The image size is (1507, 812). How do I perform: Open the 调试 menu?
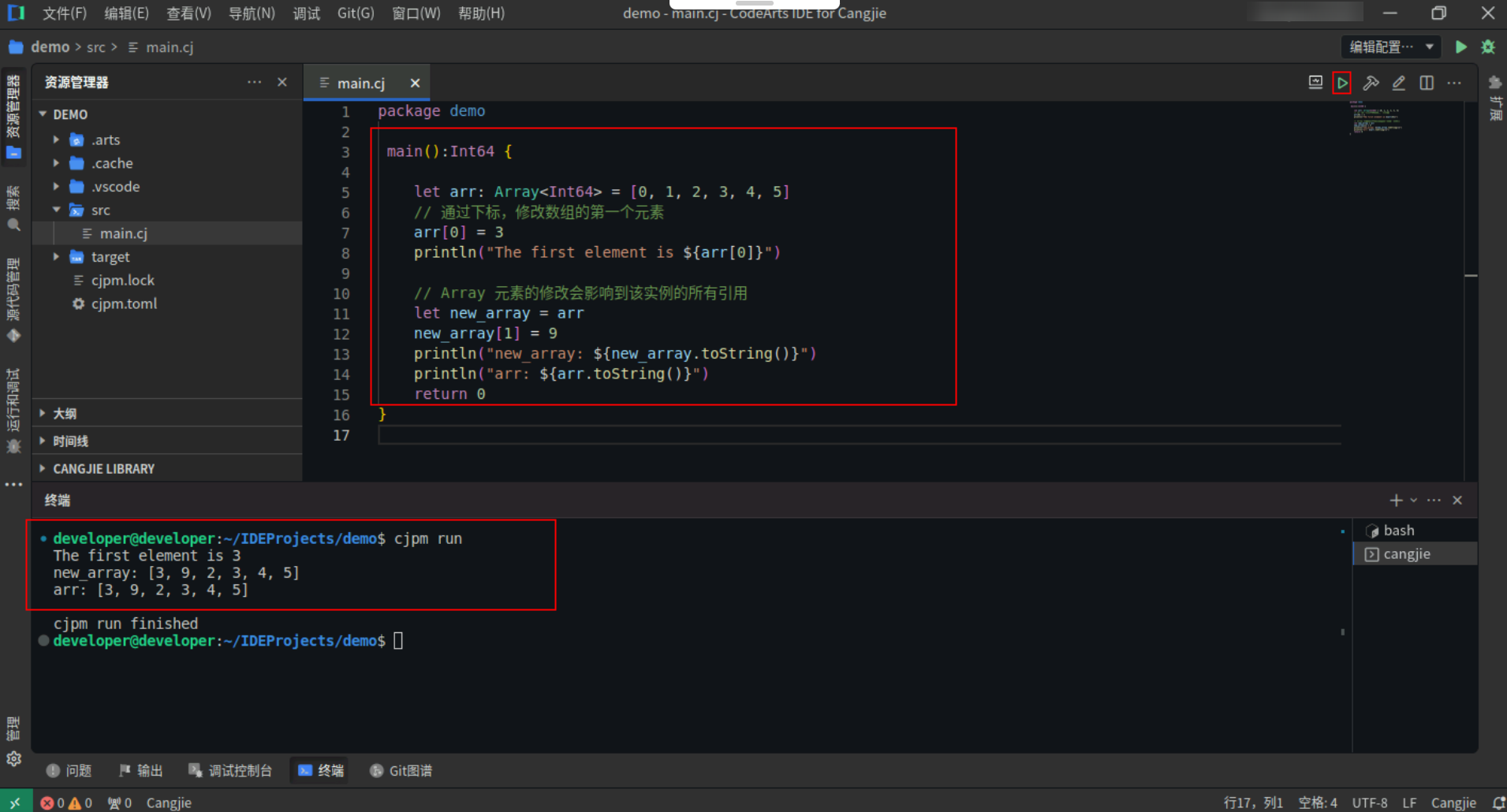tap(306, 13)
